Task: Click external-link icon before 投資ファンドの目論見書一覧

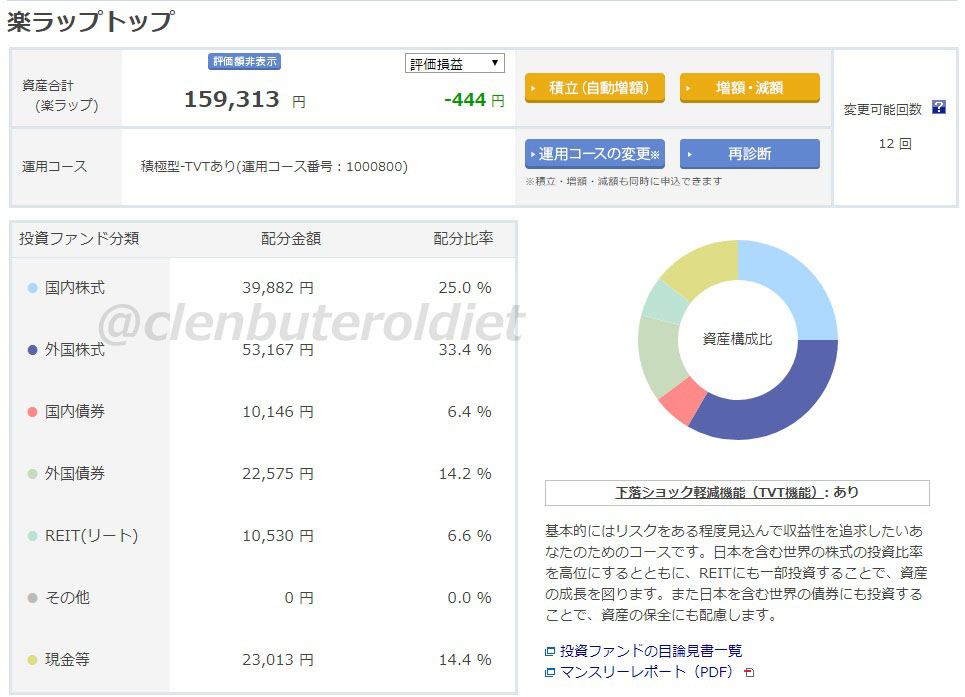Action: tap(550, 651)
